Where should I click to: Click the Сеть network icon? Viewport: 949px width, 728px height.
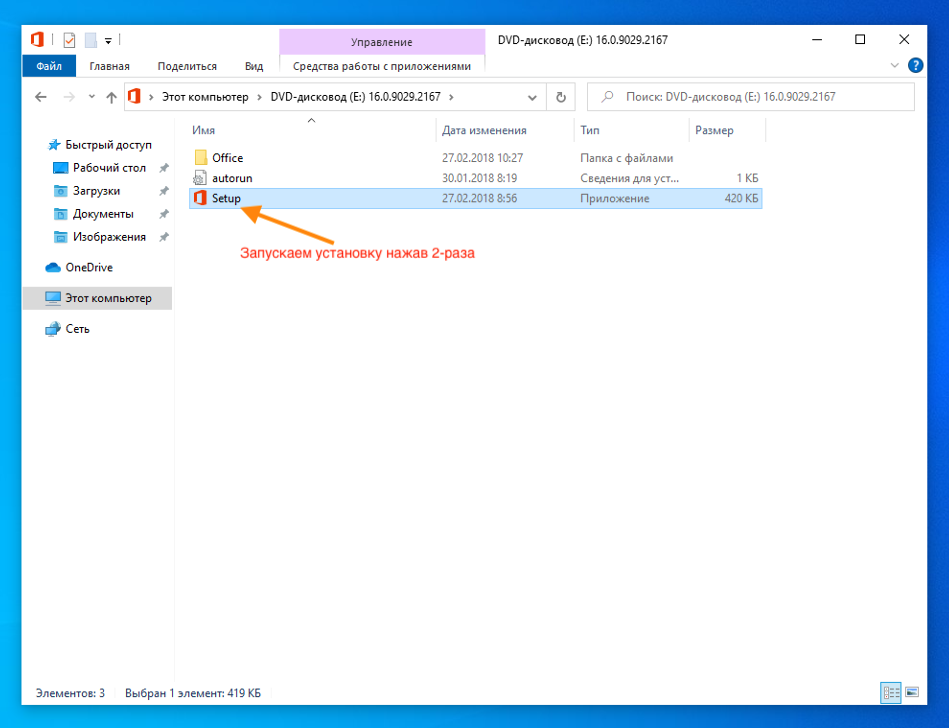[x=53, y=329]
